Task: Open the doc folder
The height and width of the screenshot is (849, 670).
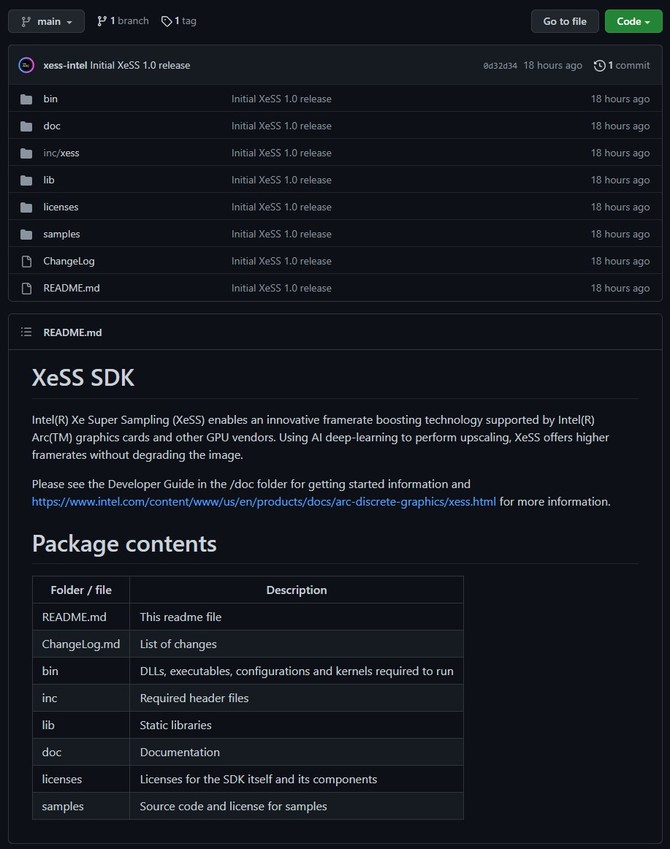Action: tap(52, 126)
